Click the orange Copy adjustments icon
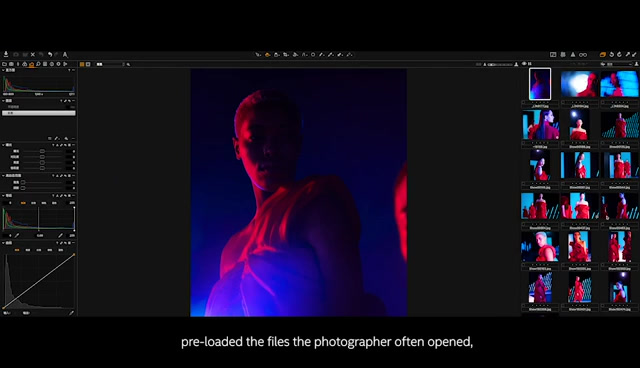Viewport: 640px width, 368px height. [x=603, y=54]
